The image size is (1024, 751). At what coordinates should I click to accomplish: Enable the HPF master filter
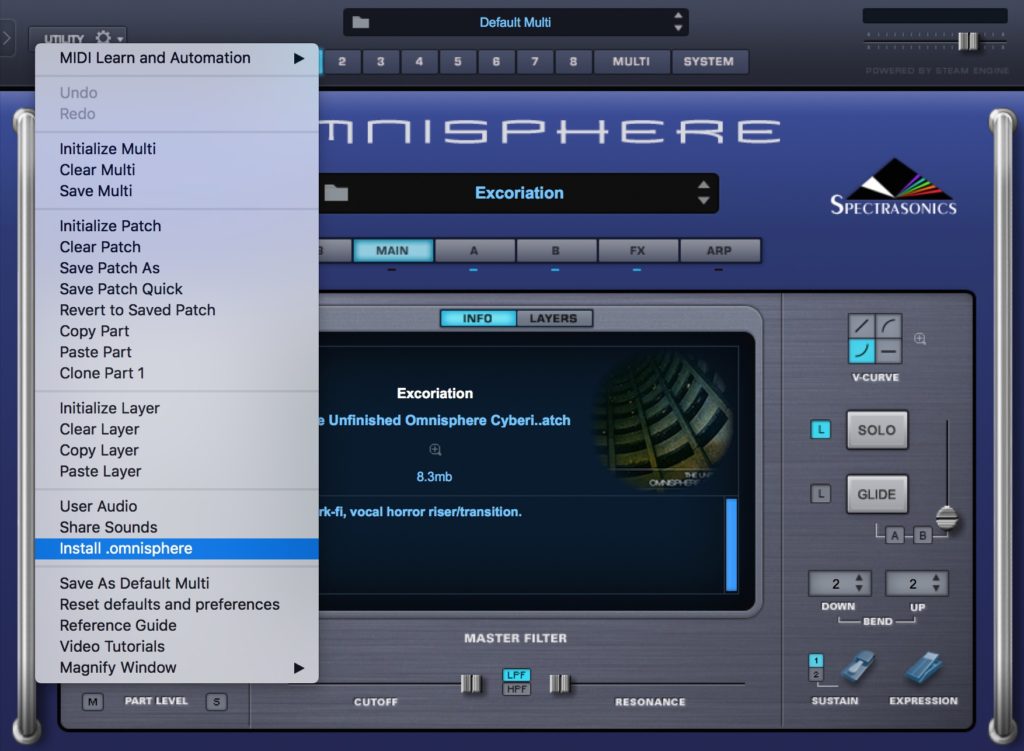click(x=516, y=688)
